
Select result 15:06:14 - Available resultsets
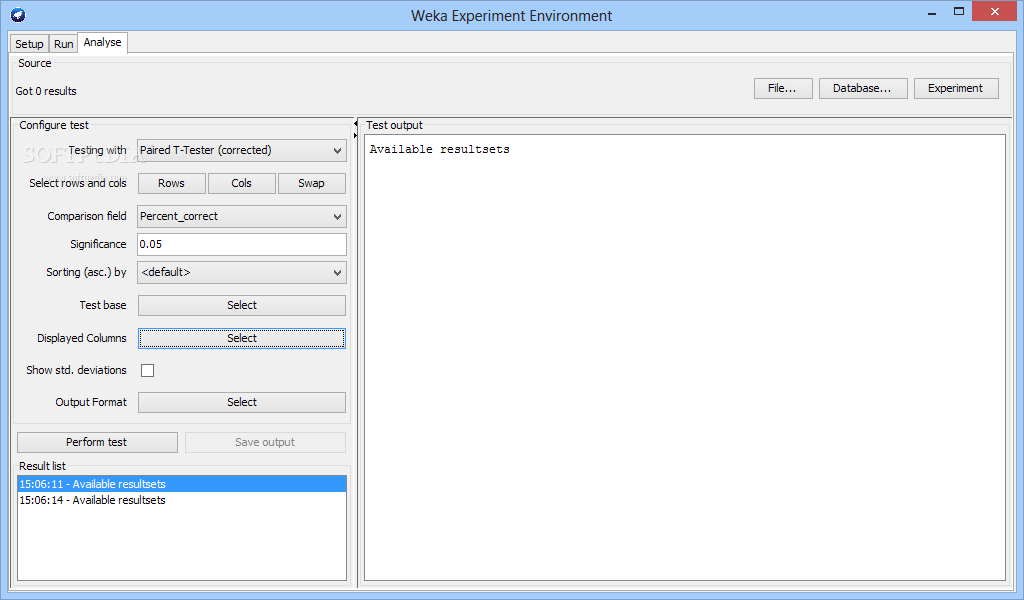point(182,500)
